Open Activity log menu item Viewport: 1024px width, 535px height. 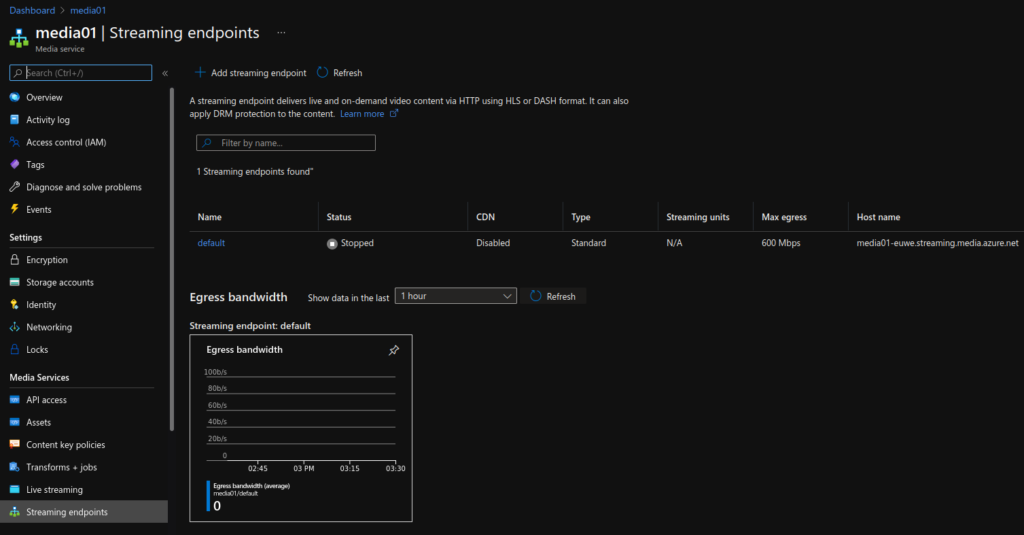coord(48,120)
